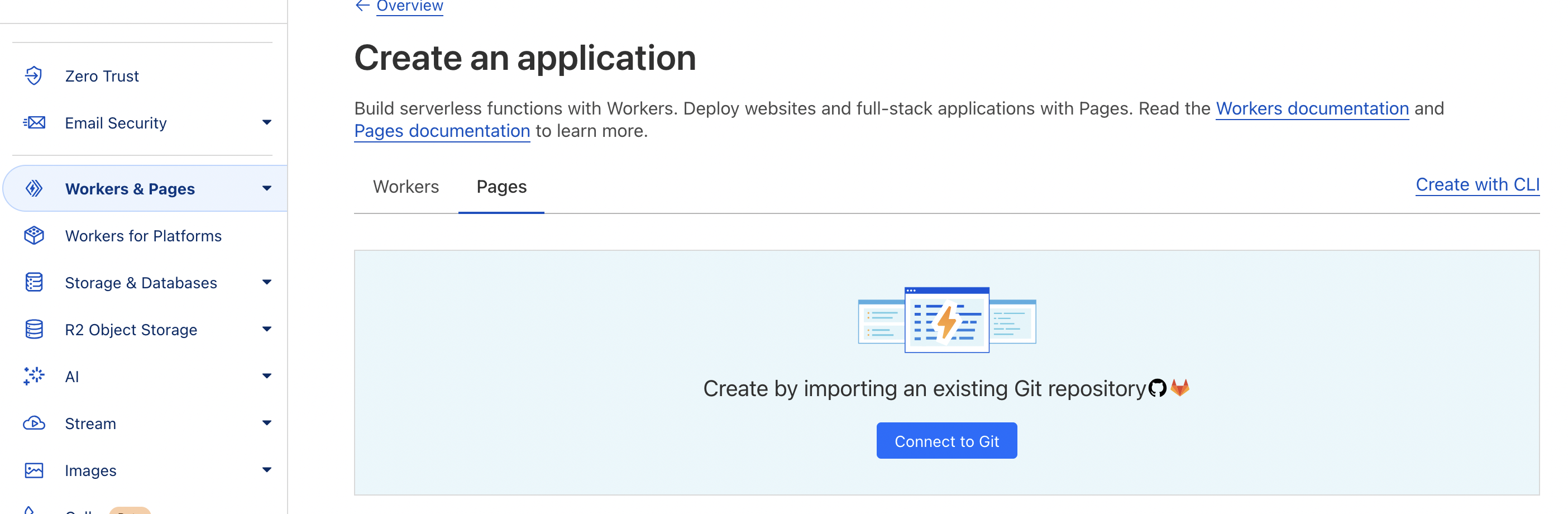Click the R2 Object Storage icon
Image resolution: width=1568 pixels, height=514 pixels.
pyautogui.click(x=34, y=330)
